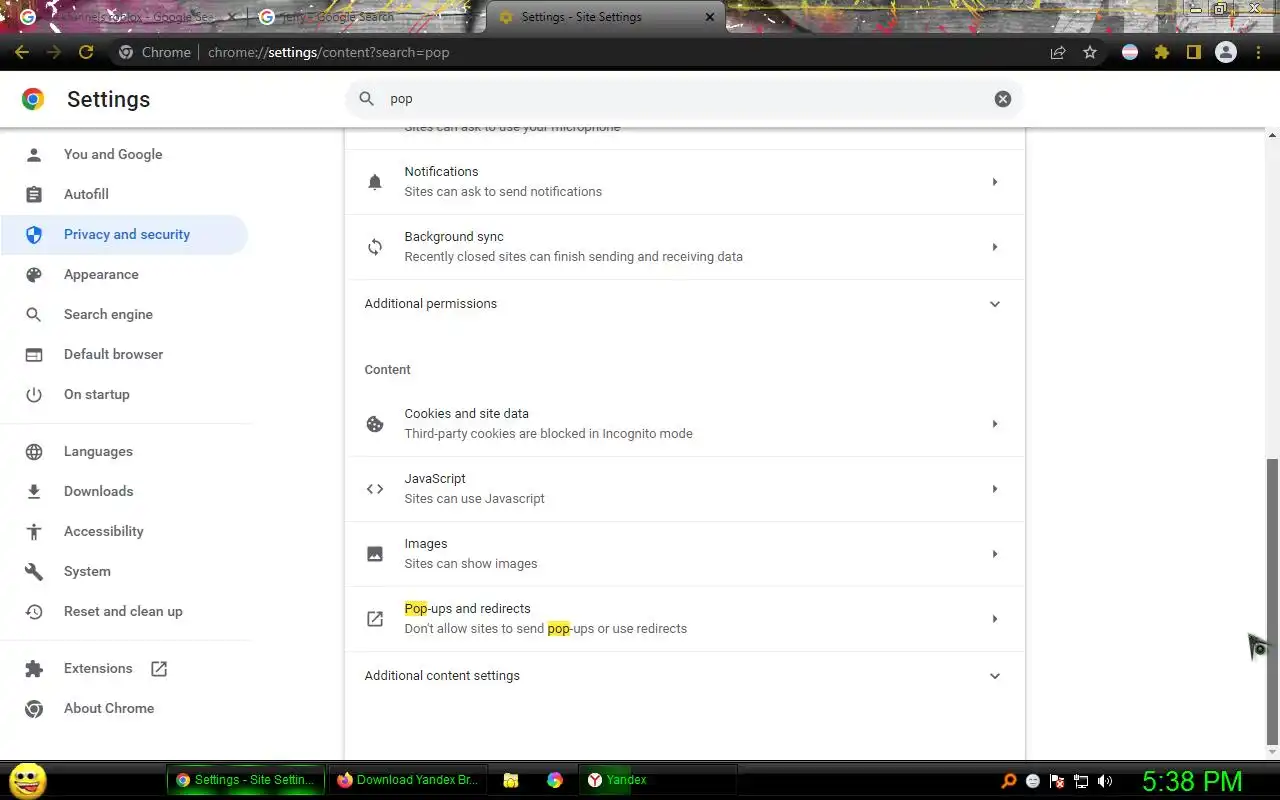Switch to the jerry - Google Search tab
The width and height of the screenshot is (1280, 800).
pos(365,17)
